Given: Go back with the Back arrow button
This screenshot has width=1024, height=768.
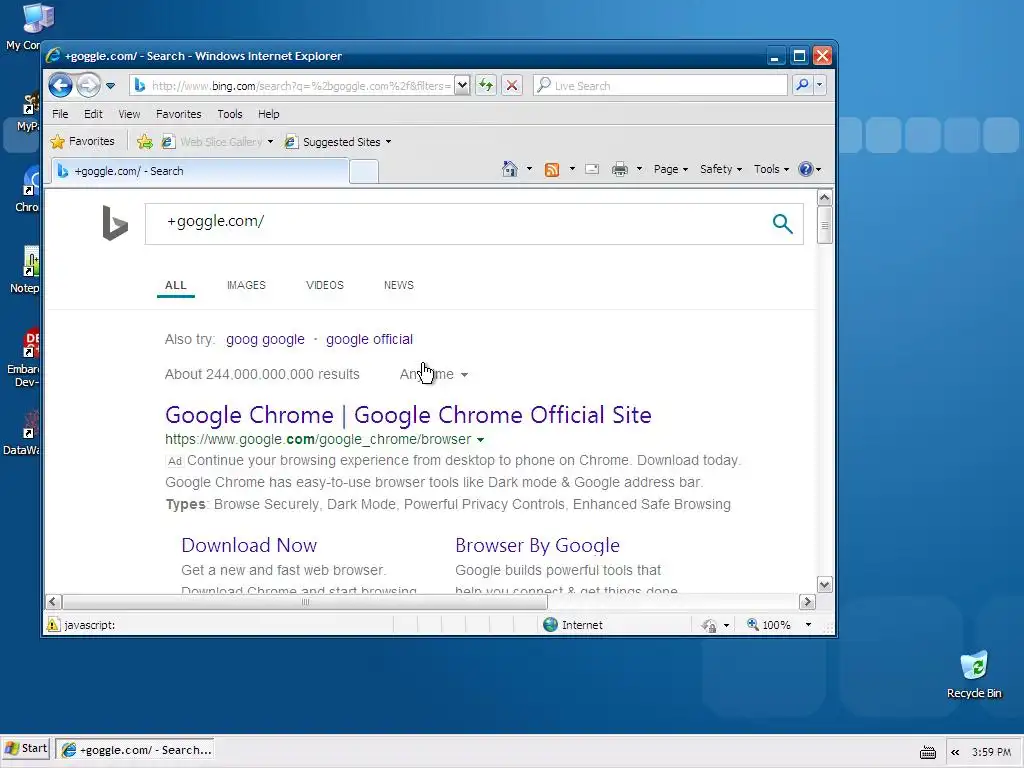Looking at the screenshot, I should point(60,85).
